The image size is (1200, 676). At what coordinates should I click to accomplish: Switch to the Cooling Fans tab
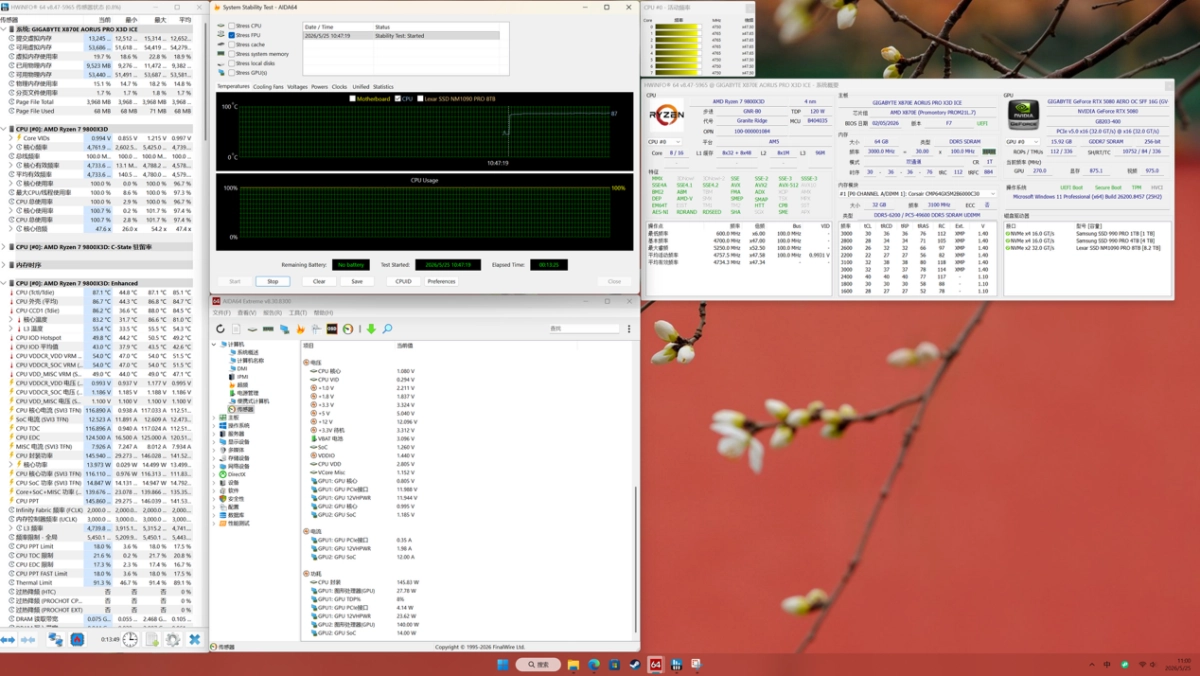pyautogui.click(x=268, y=87)
